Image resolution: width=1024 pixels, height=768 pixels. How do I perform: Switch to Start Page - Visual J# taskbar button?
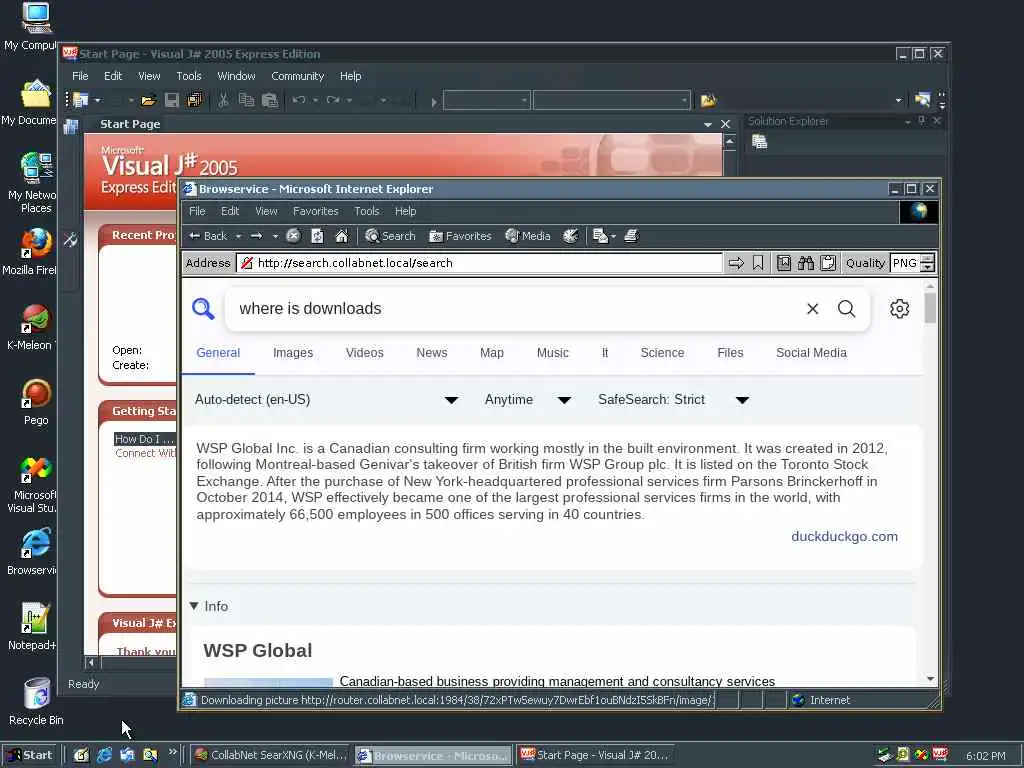(596, 756)
